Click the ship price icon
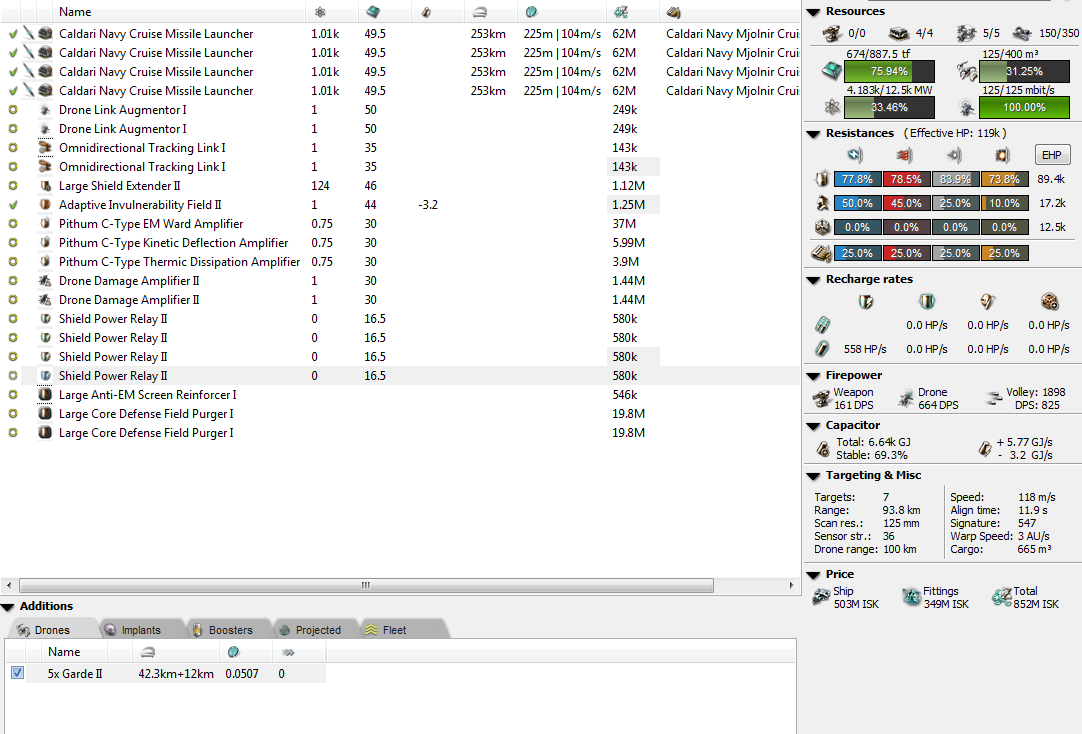 point(821,597)
